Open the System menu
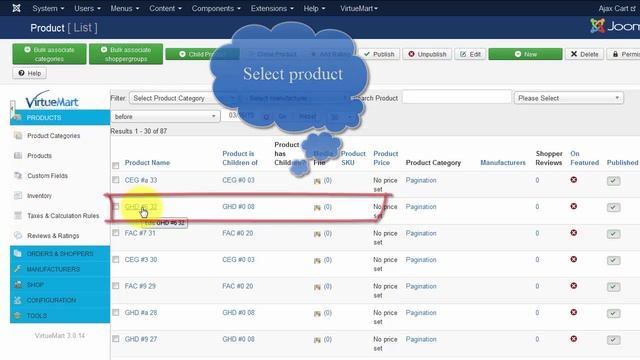 coord(48,8)
